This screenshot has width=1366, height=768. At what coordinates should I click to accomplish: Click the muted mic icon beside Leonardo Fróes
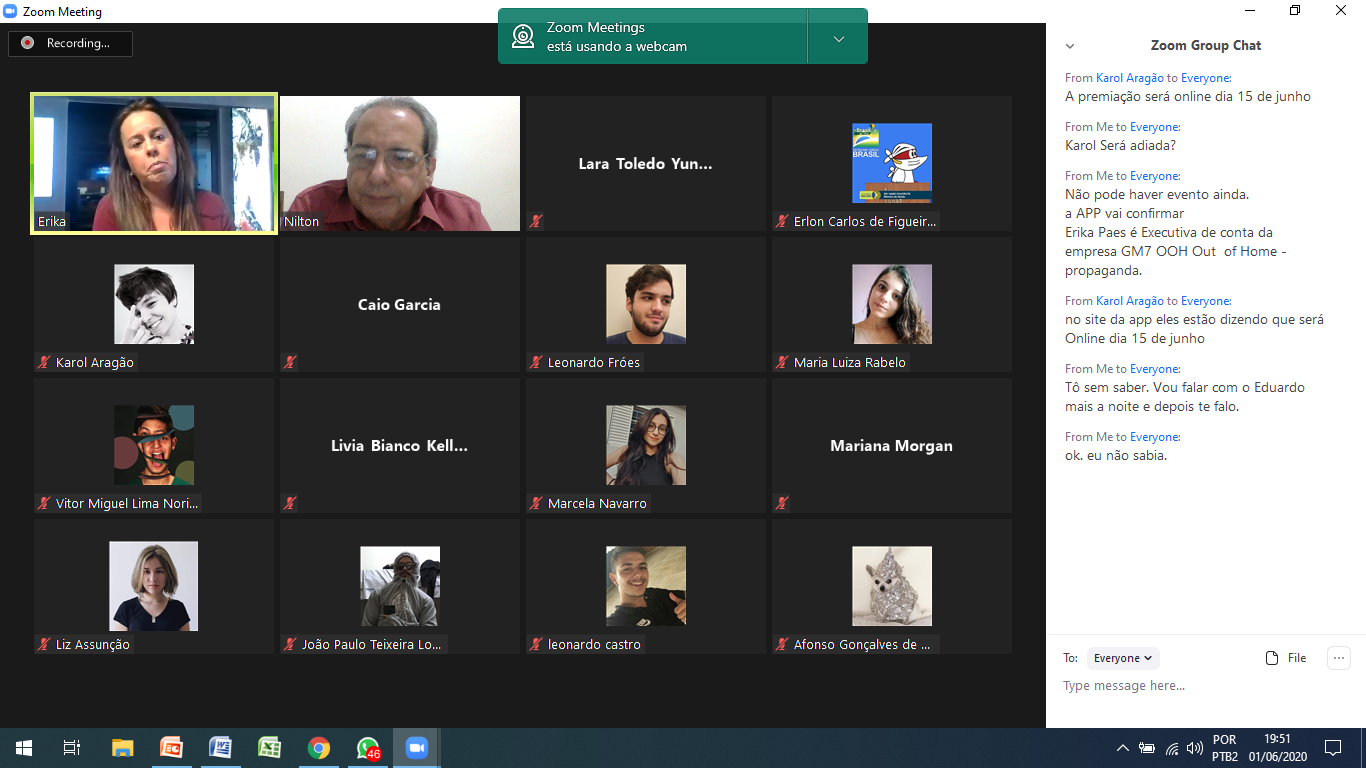(536, 362)
